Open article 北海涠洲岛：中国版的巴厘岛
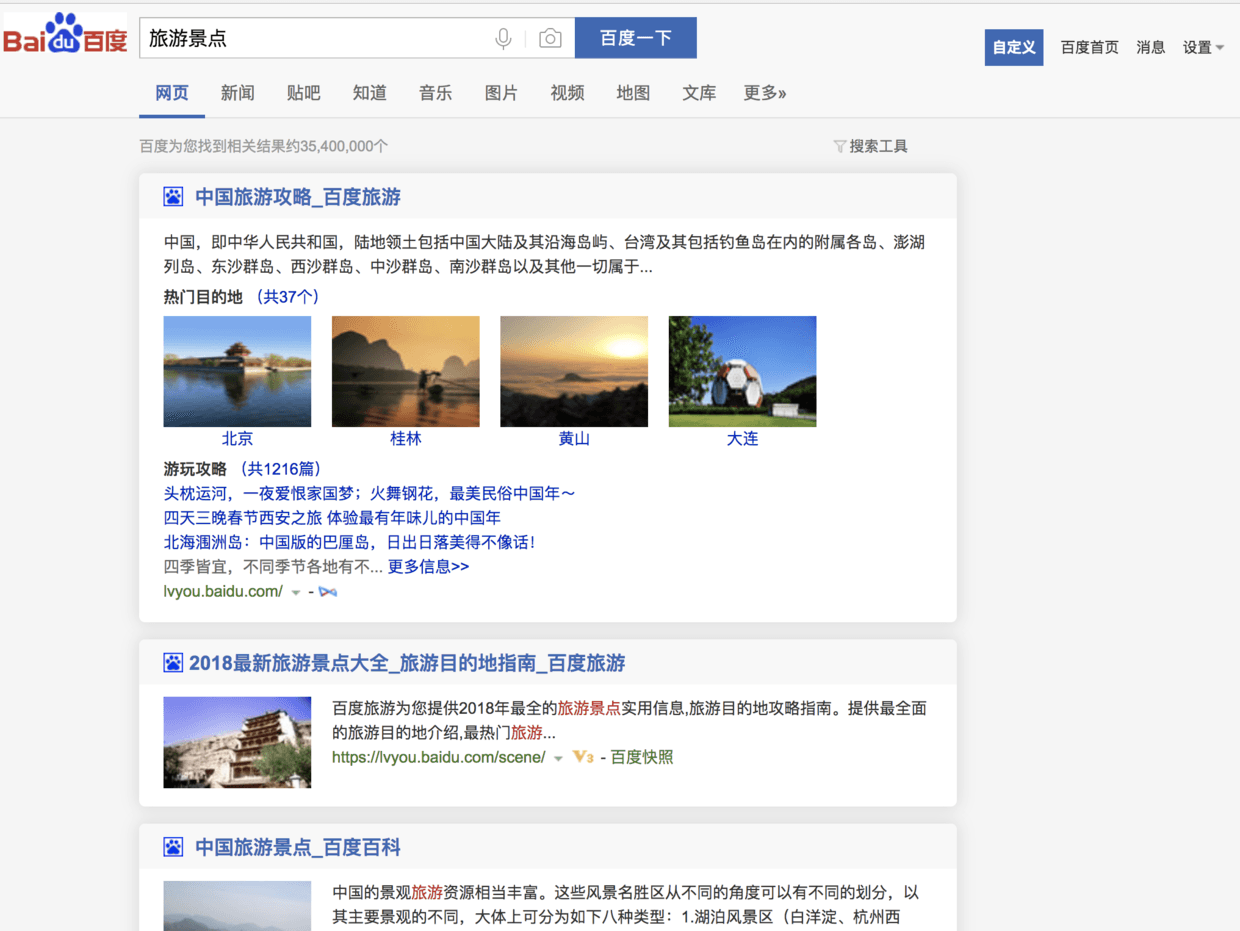Viewport: 1240px width, 931px height. (x=350, y=543)
